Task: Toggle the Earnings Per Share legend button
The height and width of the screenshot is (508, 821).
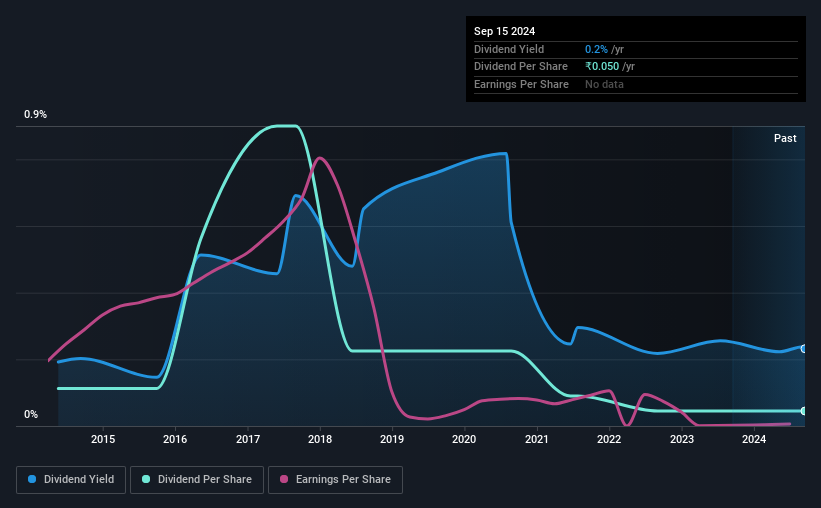Action: 335,480
